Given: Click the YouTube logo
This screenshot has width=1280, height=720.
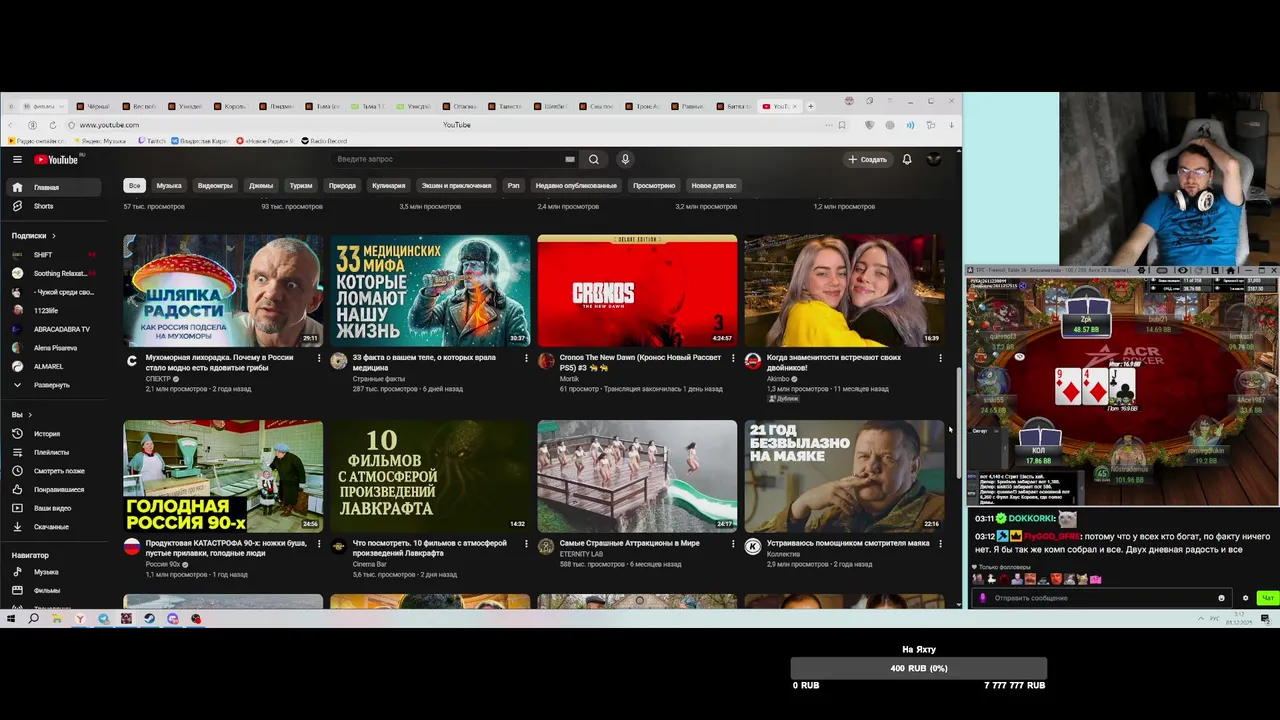Looking at the screenshot, I should click(x=56, y=159).
